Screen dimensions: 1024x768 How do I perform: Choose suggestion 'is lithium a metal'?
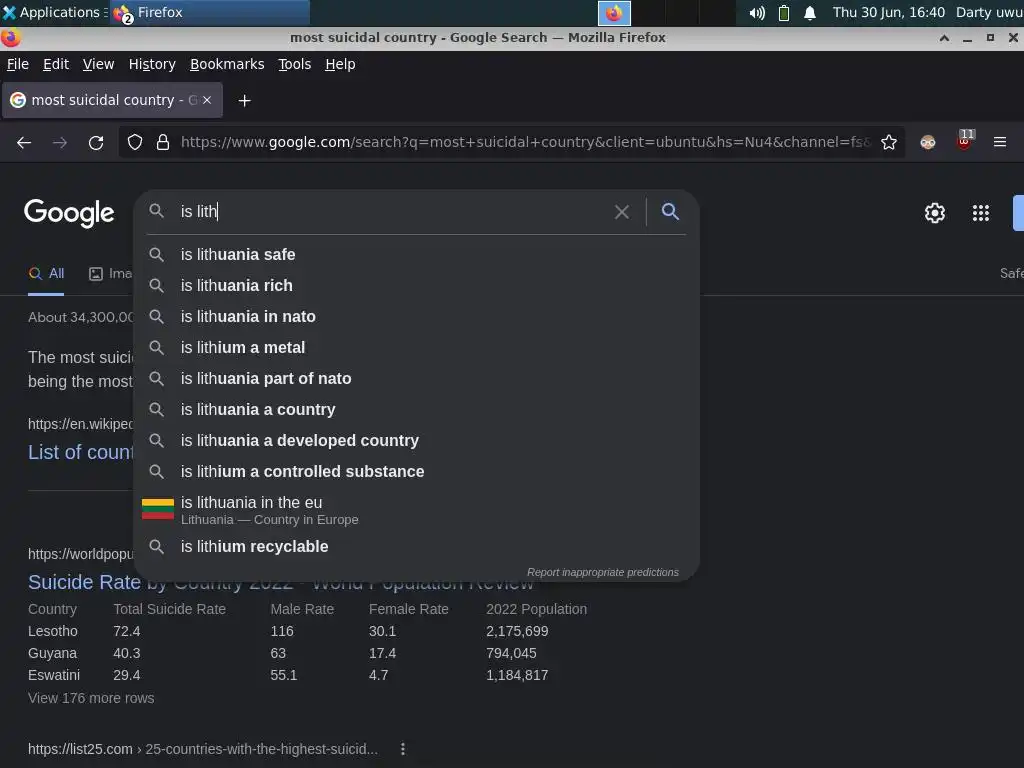click(416, 347)
